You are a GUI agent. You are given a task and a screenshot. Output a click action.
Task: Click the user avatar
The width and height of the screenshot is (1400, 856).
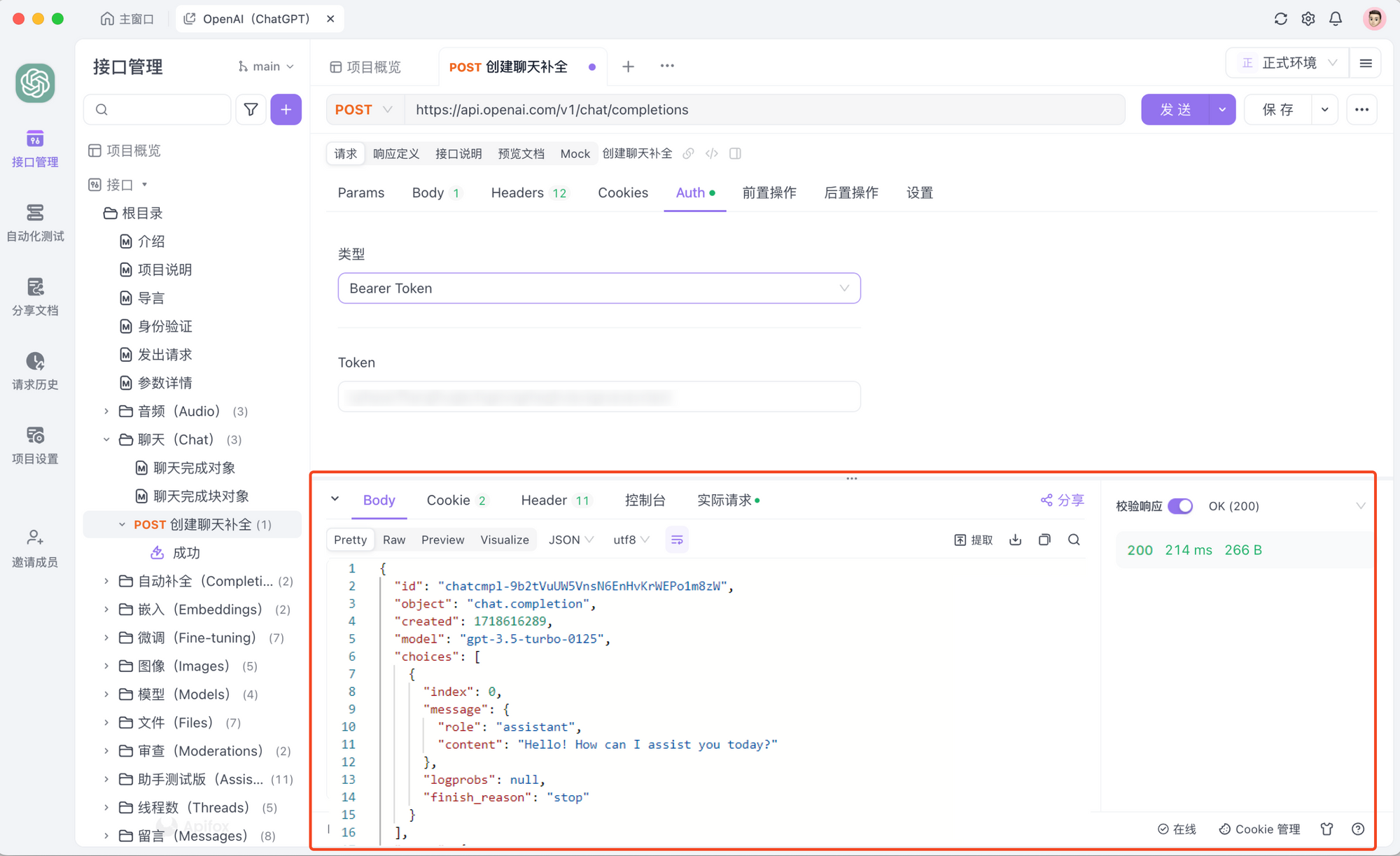coord(1374,19)
